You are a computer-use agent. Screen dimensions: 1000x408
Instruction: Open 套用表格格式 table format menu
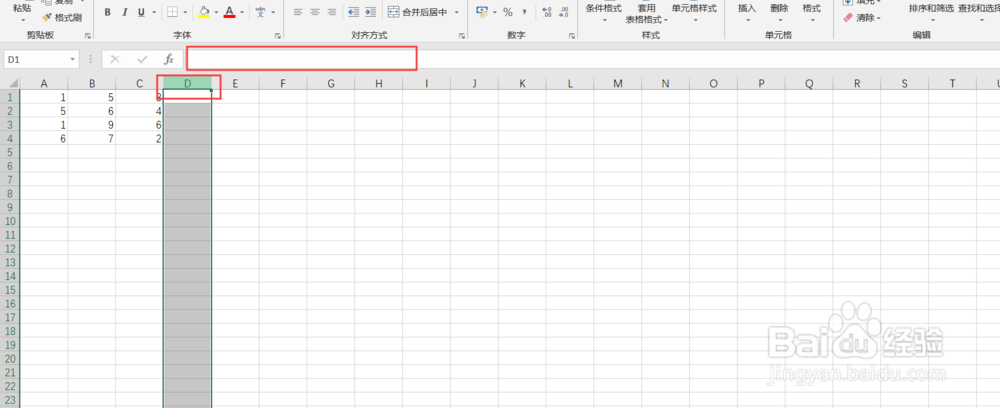[647, 14]
